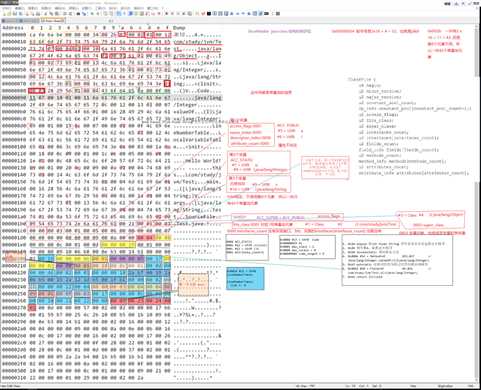Click the Dump column header
The width and height of the screenshot is (481, 390).
(179, 28)
